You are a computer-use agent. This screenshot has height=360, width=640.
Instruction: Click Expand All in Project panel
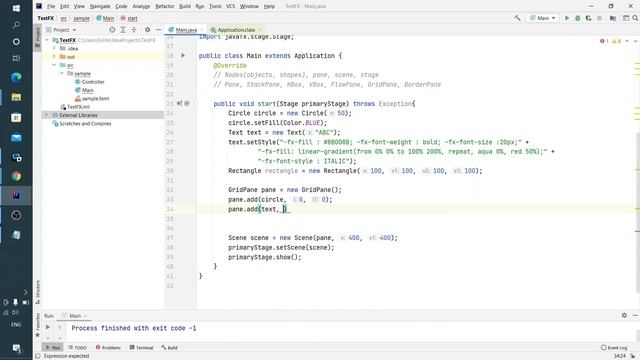tap(123, 30)
